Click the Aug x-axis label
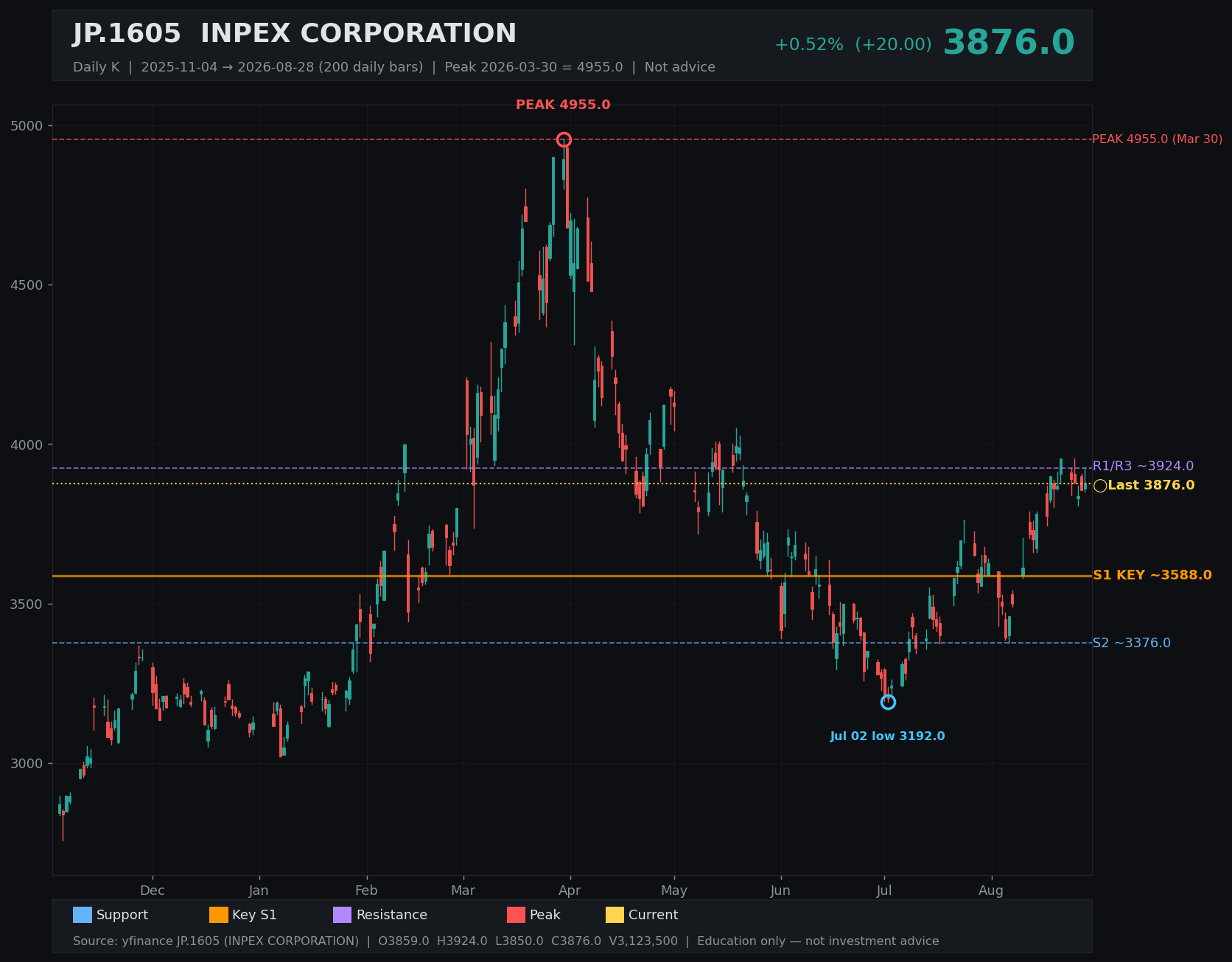Image resolution: width=1232 pixels, height=962 pixels. click(991, 890)
